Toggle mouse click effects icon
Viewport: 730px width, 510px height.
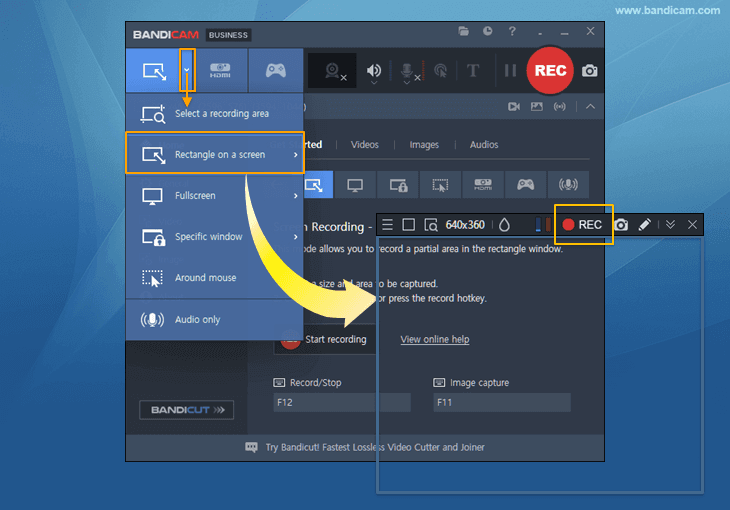pos(440,71)
